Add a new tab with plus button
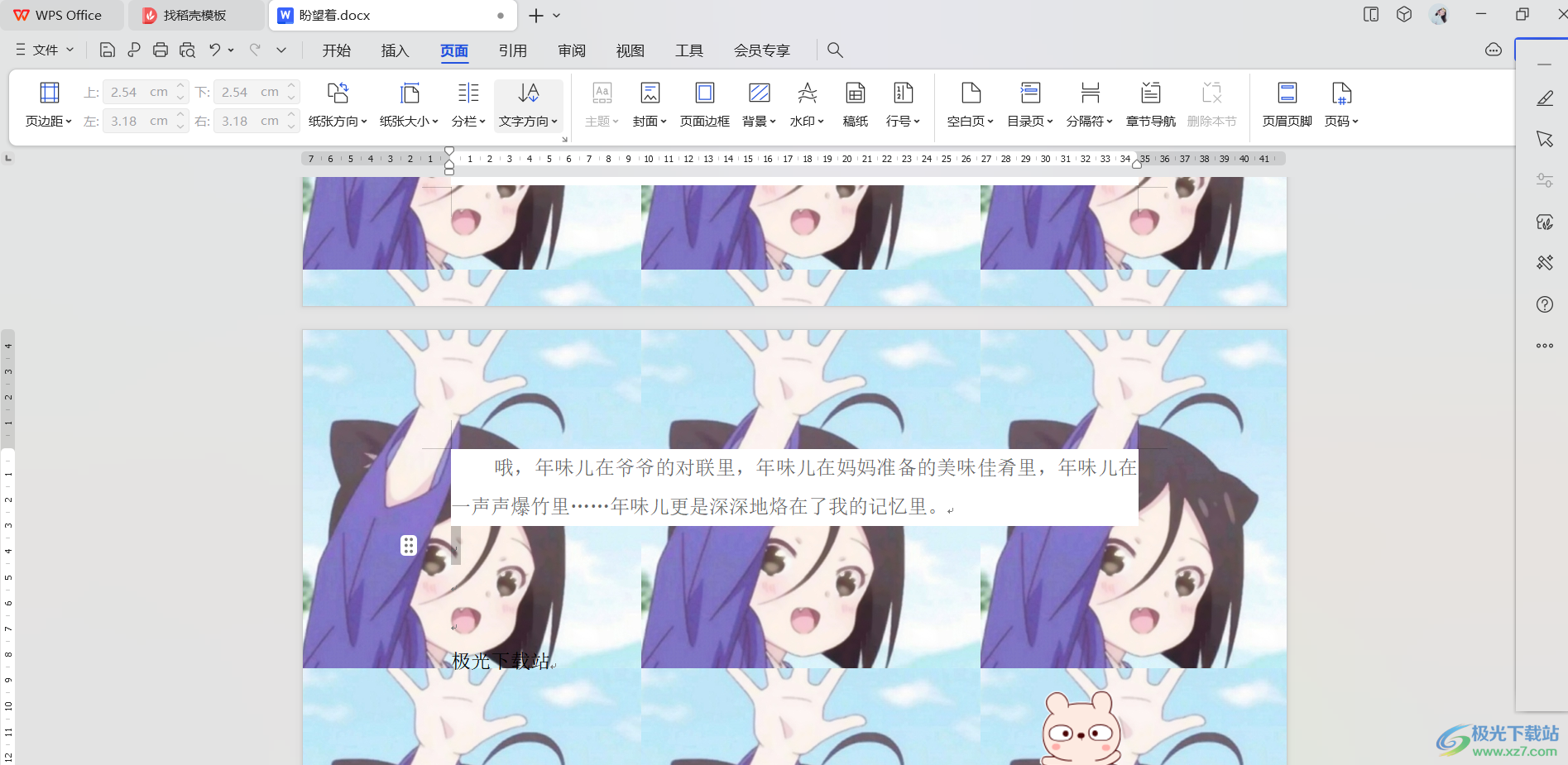Viewport: 1568px width, 765px height. [536, 16]
